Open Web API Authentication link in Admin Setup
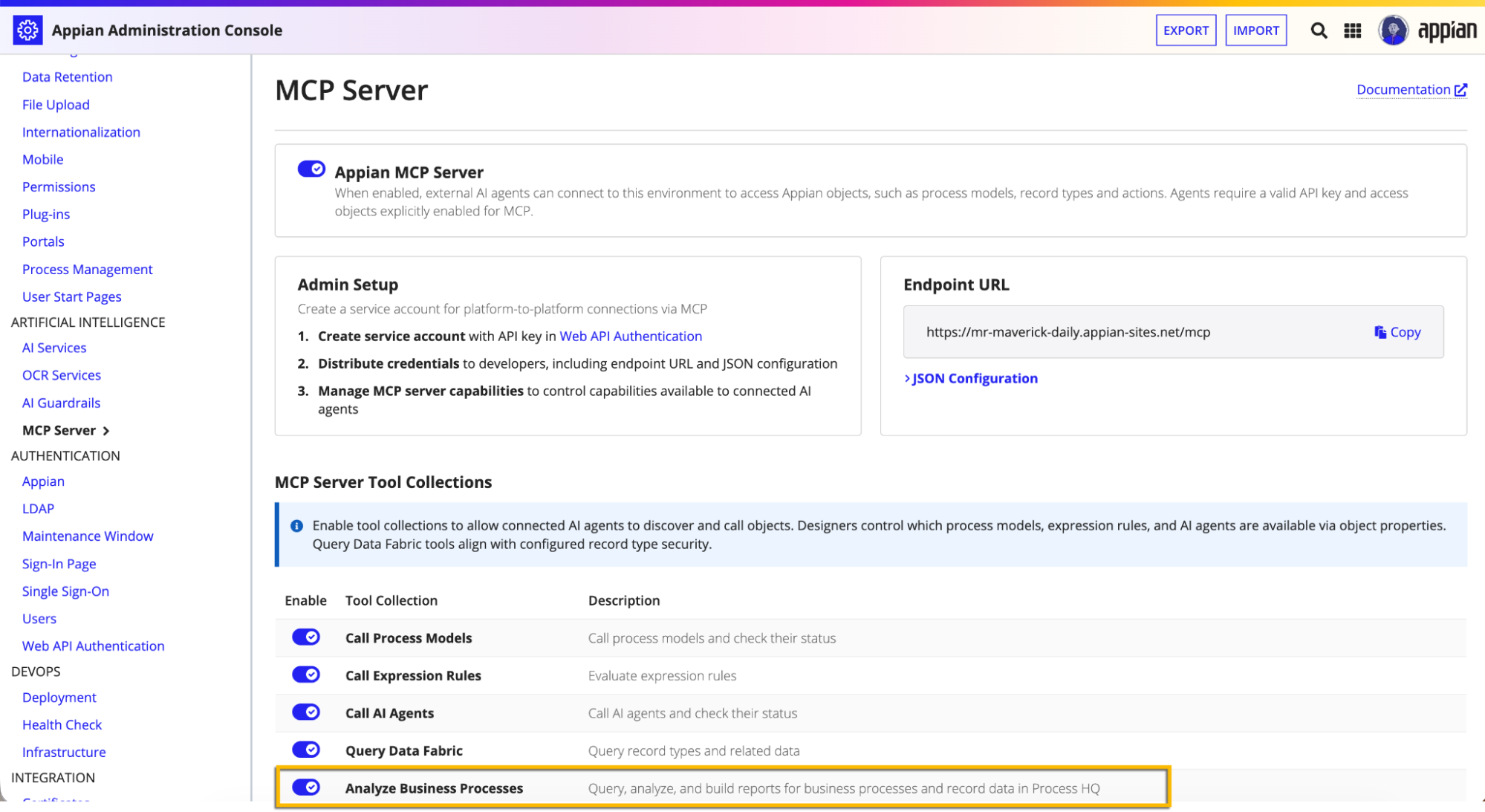 click(631, 336)
